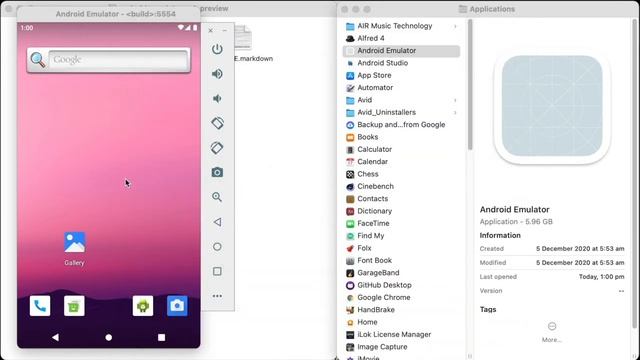
Task: Select Font Book in Applications list
Action: coord(401,260)
